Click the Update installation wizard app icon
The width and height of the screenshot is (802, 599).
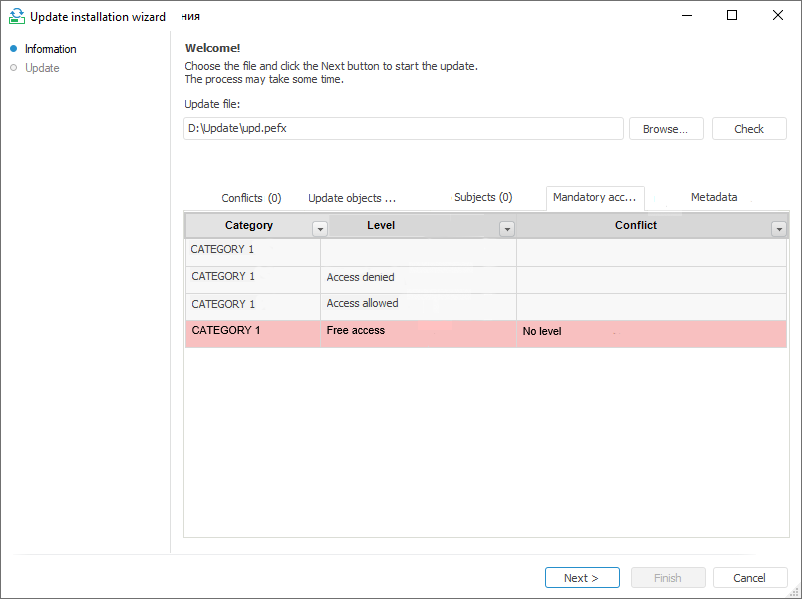point(16,16)
